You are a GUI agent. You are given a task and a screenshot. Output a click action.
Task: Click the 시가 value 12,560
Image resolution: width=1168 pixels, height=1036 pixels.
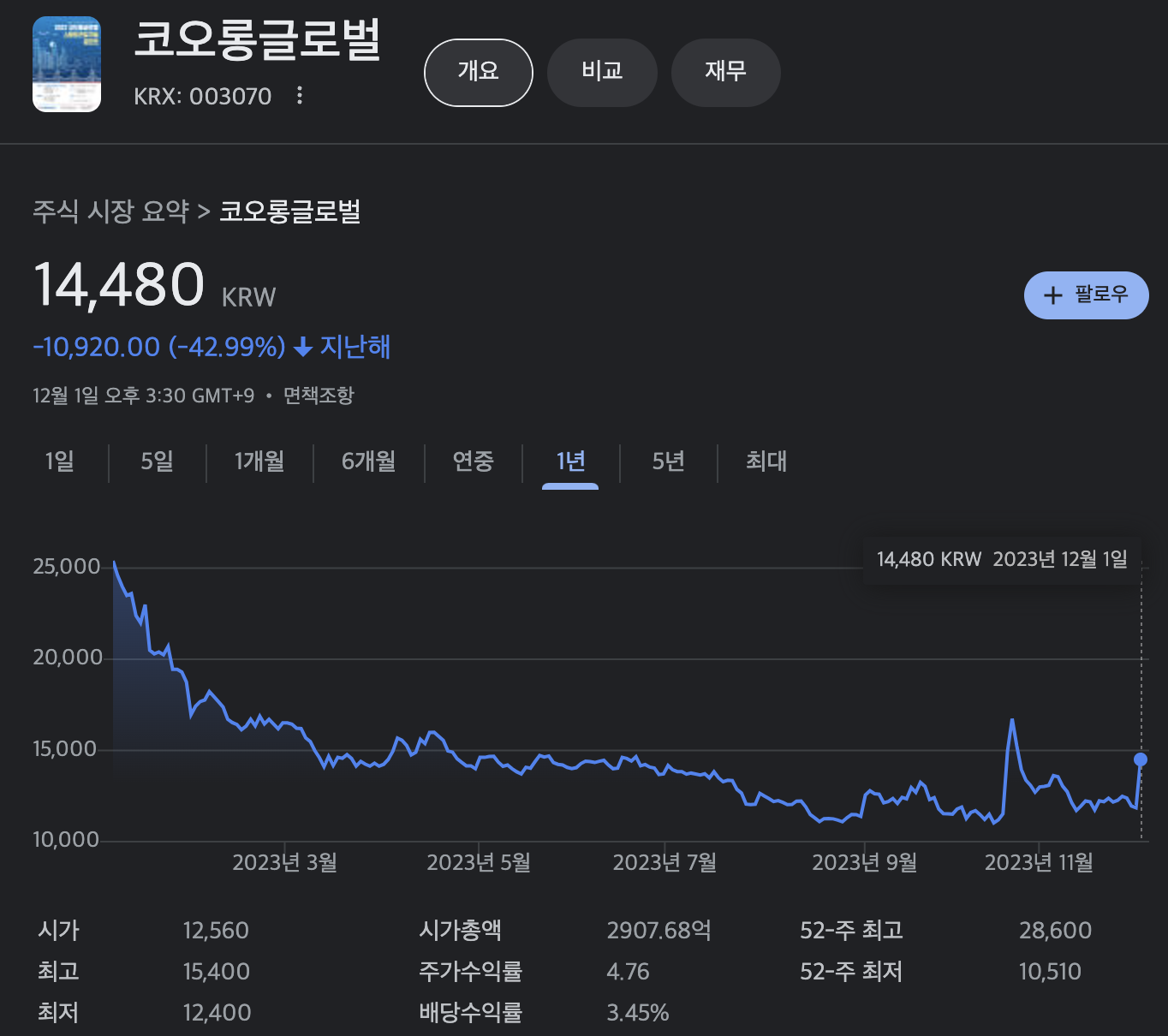coord(216,931)
